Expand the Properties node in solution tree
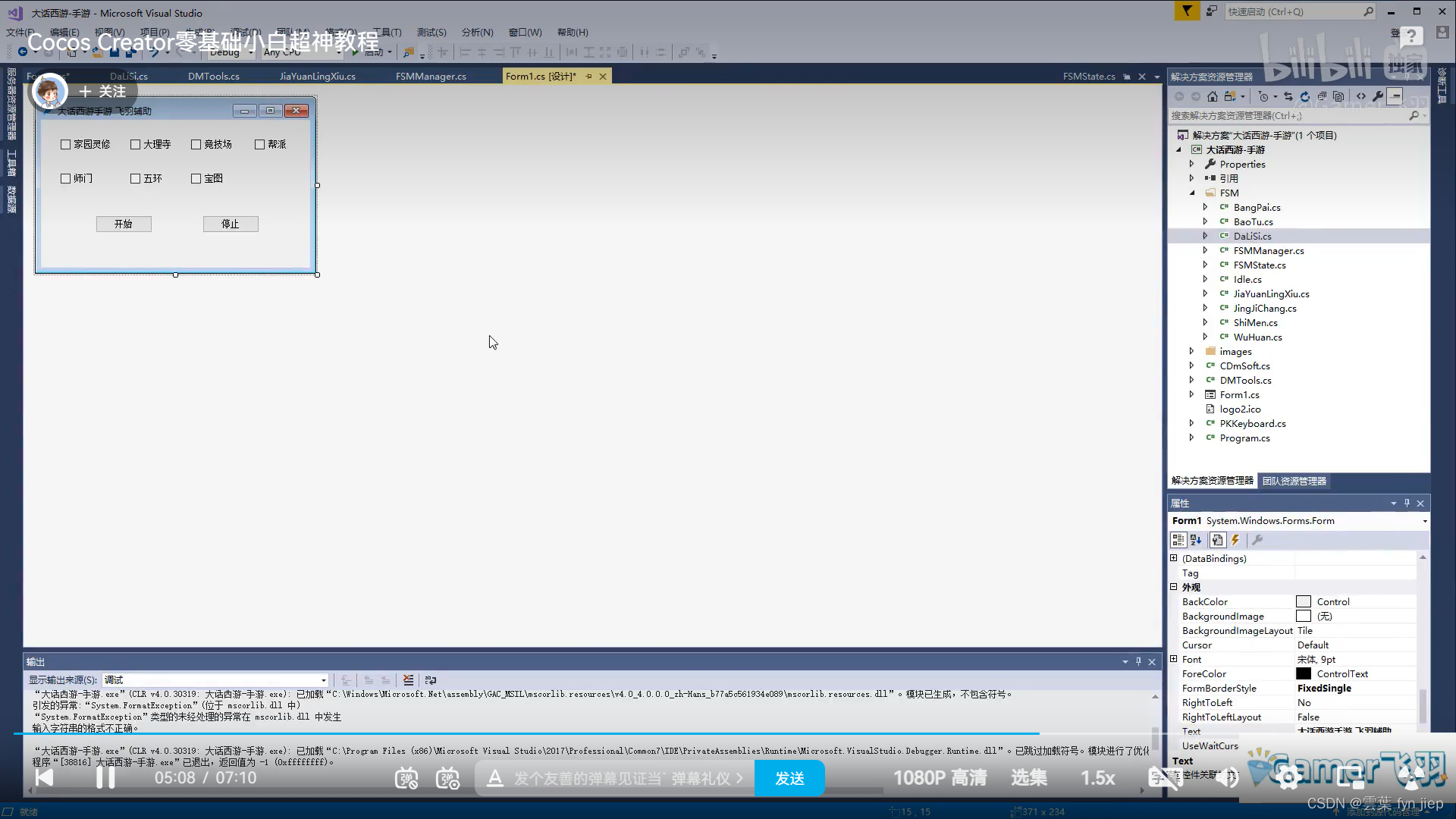The width and height of the screenshot is (1456, 819). tap(1191, 164)
